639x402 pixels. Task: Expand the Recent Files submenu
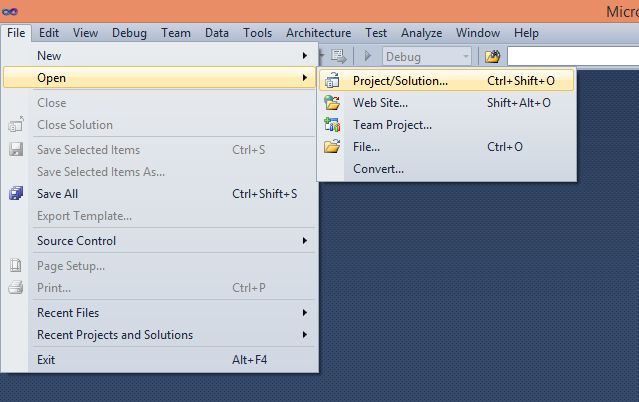pos(305,313)
